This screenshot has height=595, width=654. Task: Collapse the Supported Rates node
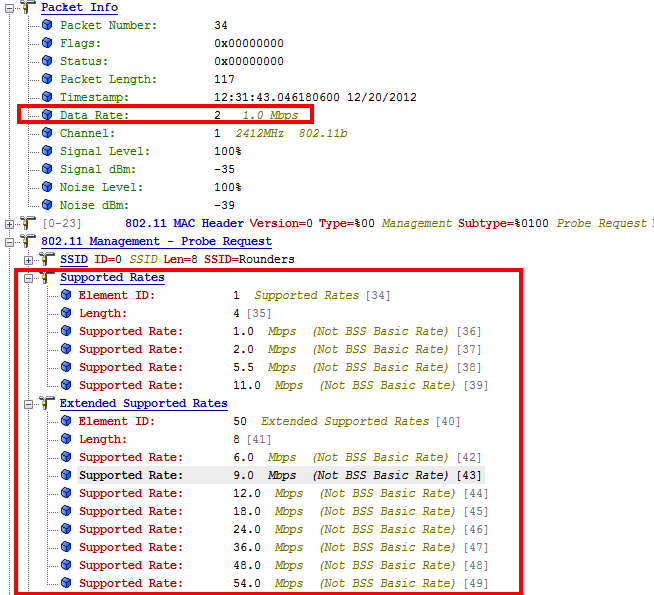[x=28, y=279]
